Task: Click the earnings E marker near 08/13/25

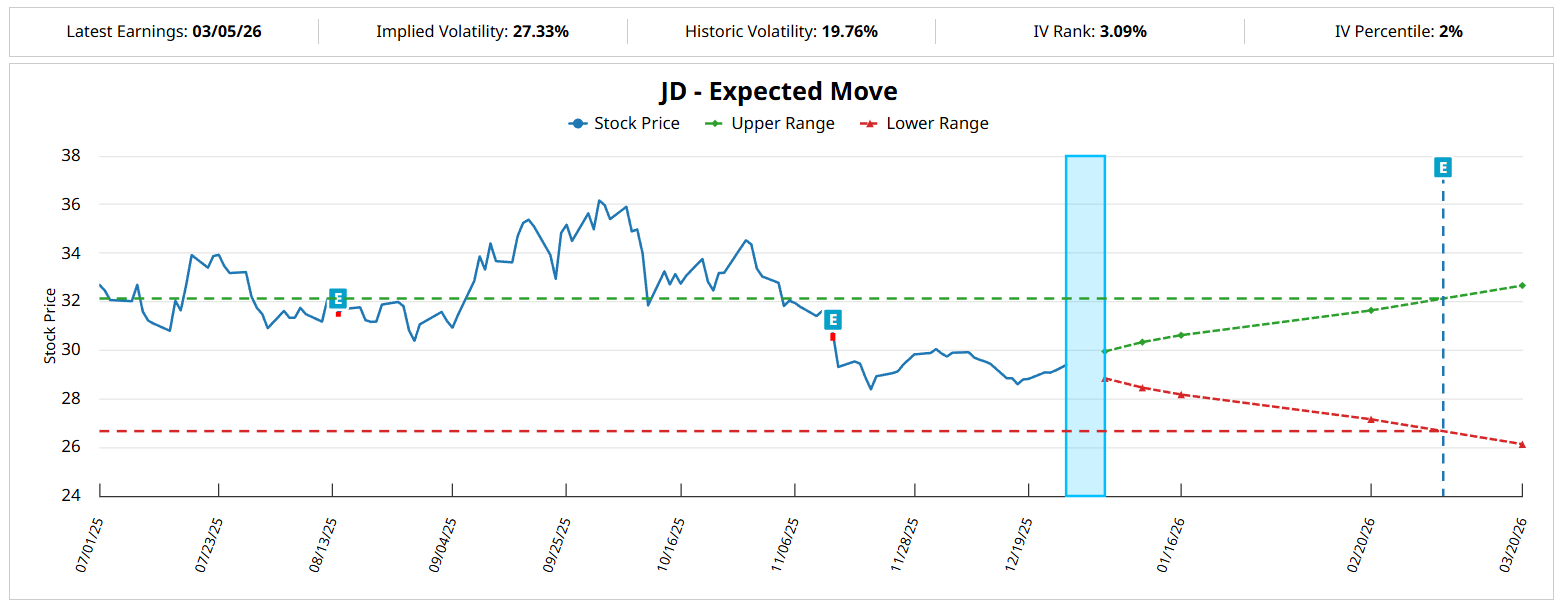Action: 338,298
